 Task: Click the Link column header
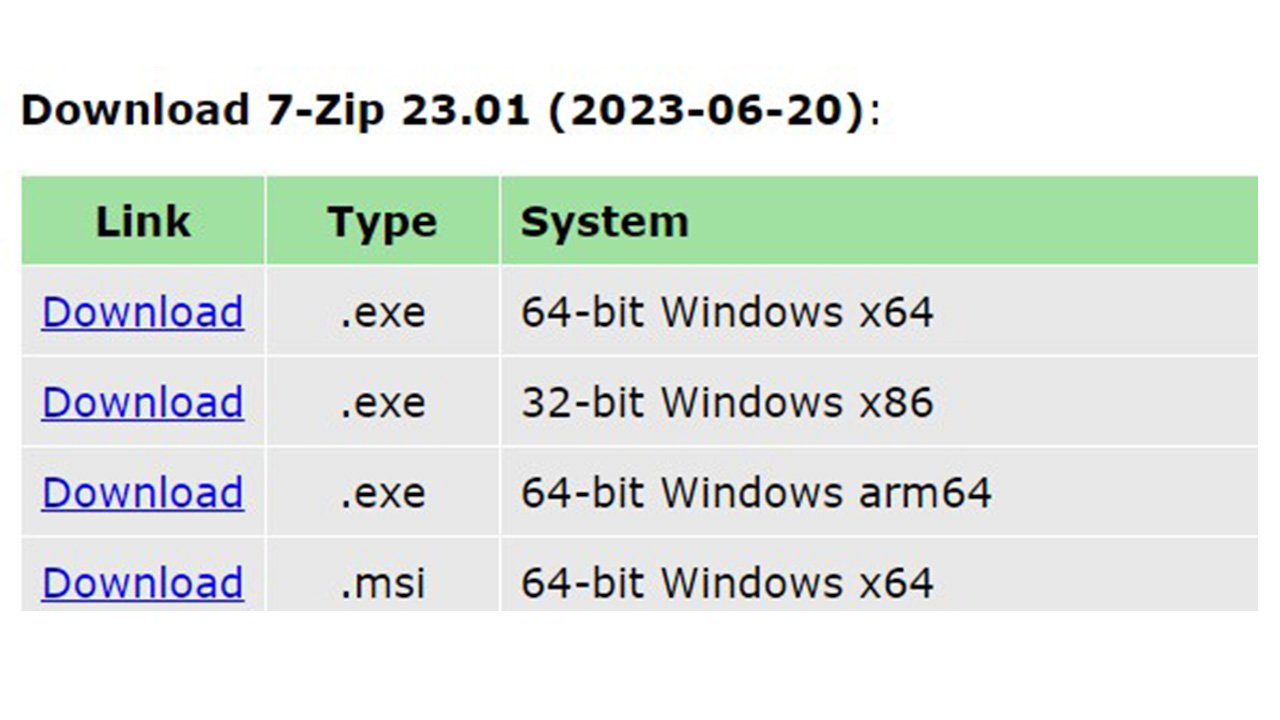(143, 221)
